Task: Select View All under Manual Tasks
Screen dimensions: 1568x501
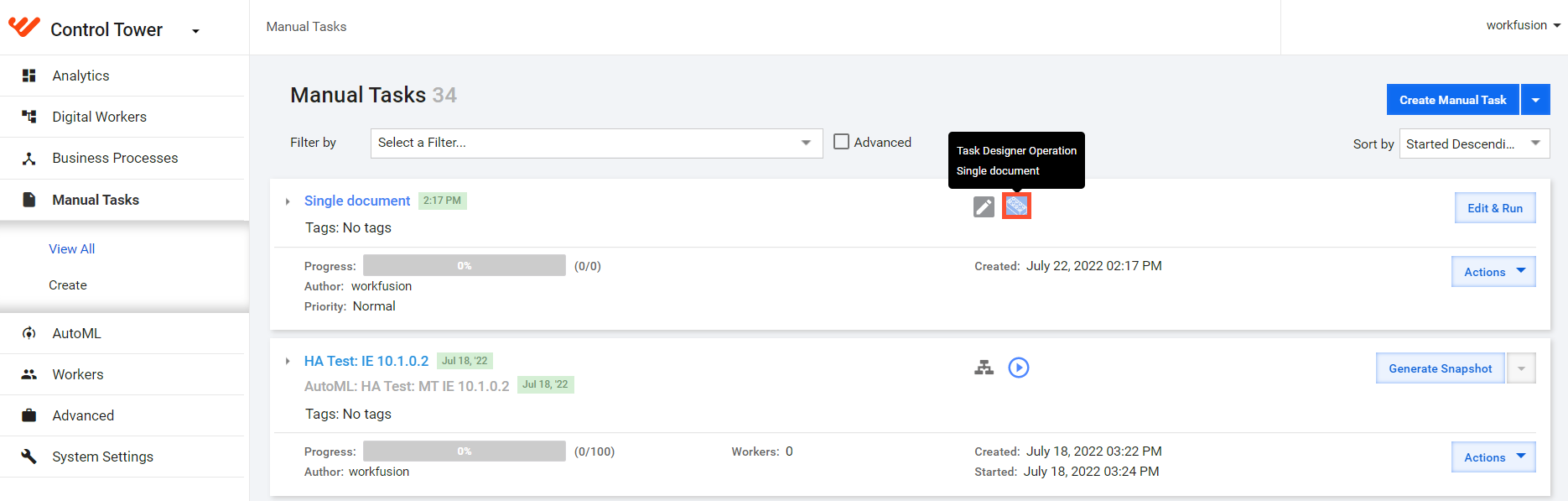Action: (72, 248)
